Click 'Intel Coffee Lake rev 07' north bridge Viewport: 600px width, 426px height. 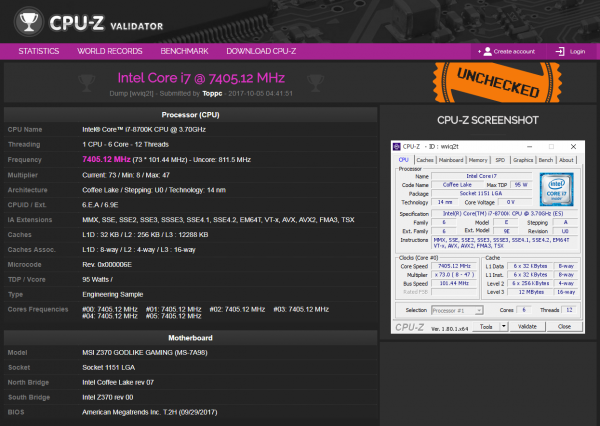point(118,382)
